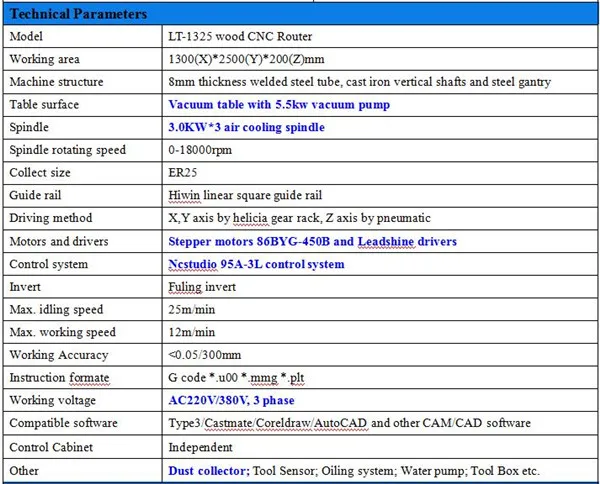This screenshot has height=484, width=600.
Task: Select the 'Max. idling speed' label
Action: pyautogui.click(x=56, y=309)
